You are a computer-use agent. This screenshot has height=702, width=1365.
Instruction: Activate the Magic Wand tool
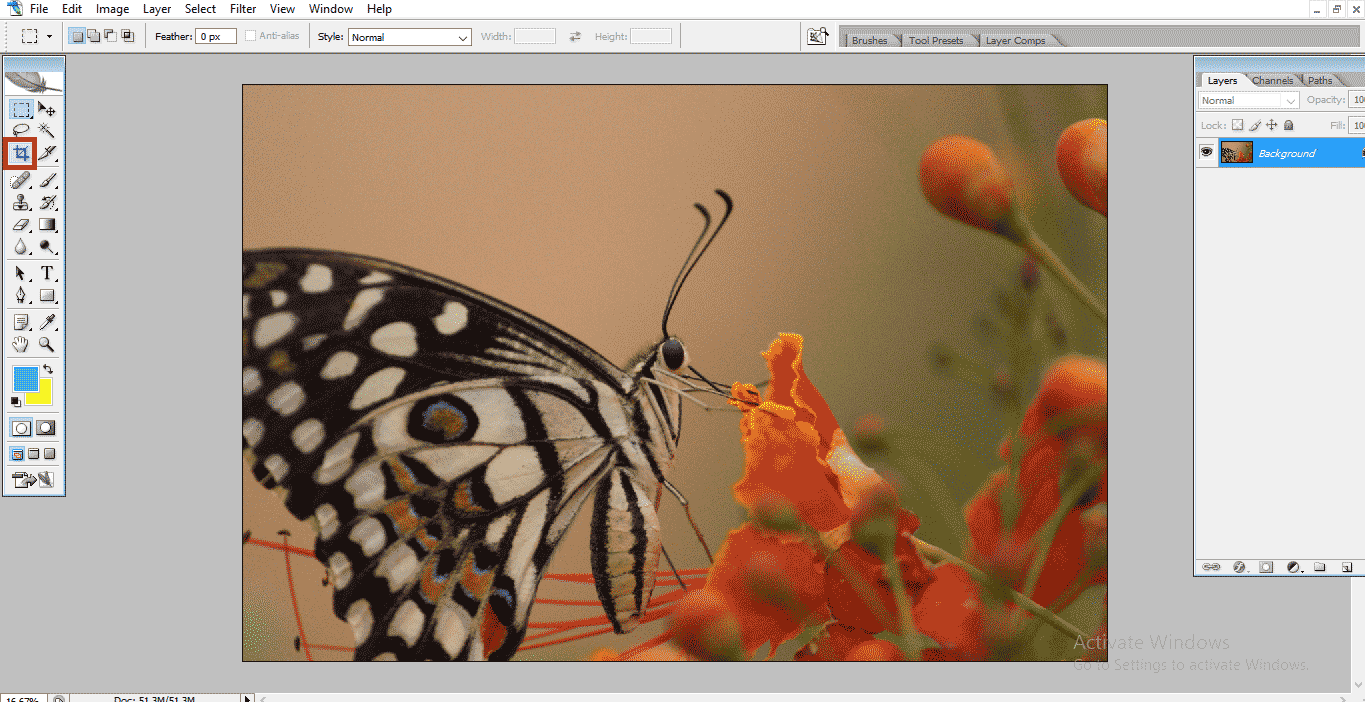point(47,130)
